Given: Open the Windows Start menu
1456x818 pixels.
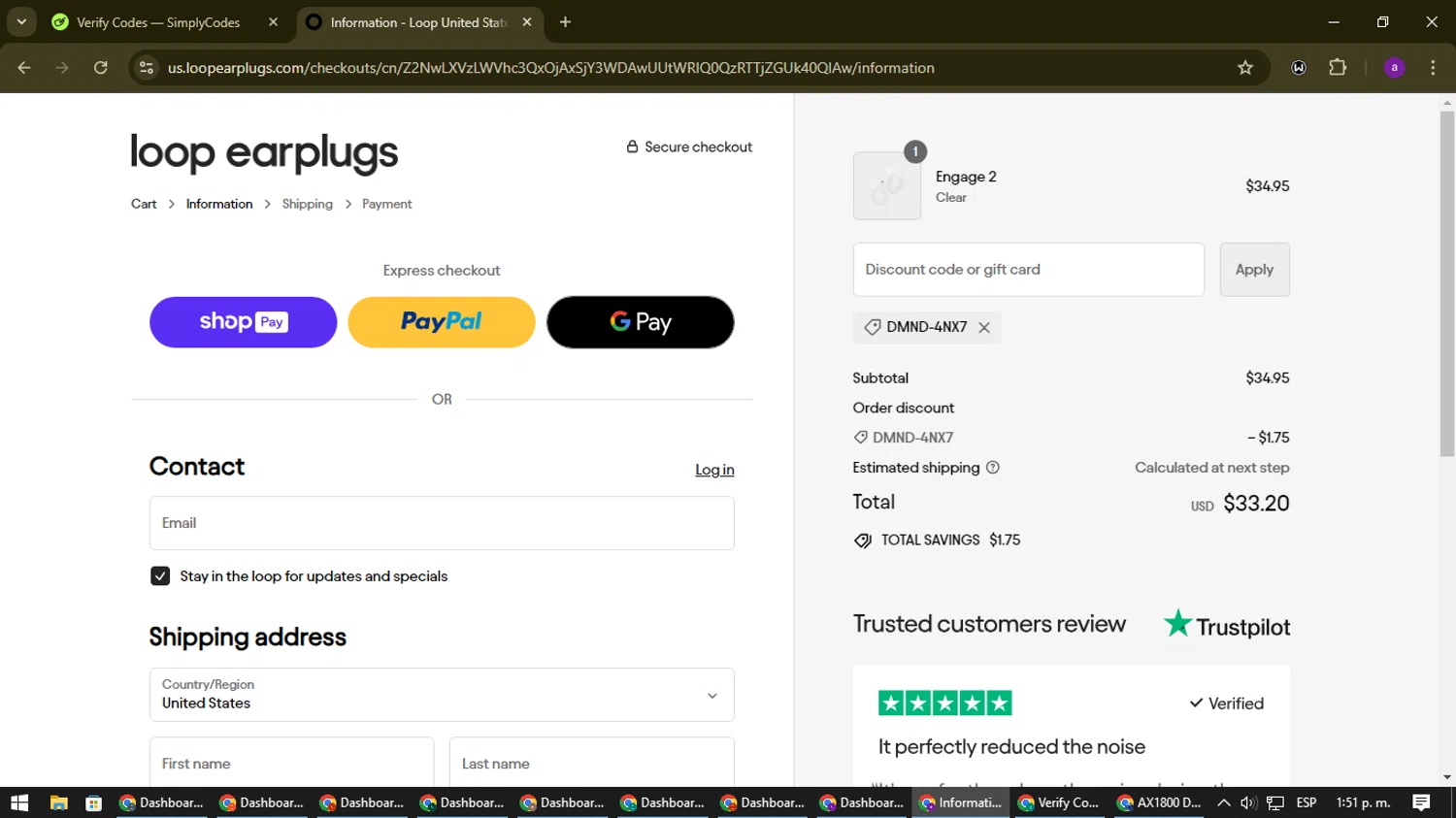Looking at the screenshot, I should [19, 802].
